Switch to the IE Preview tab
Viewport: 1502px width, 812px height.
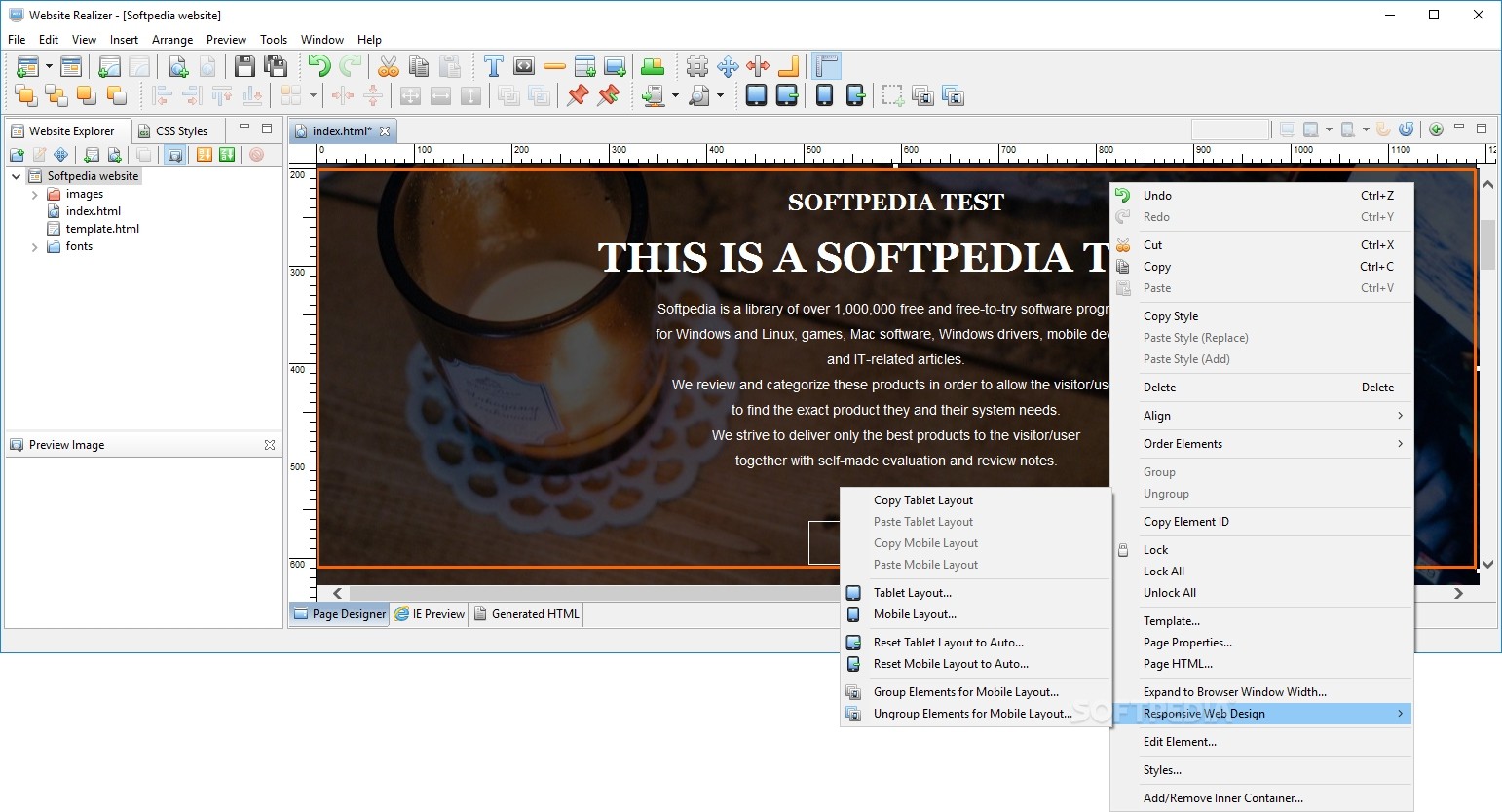[430, 614]
